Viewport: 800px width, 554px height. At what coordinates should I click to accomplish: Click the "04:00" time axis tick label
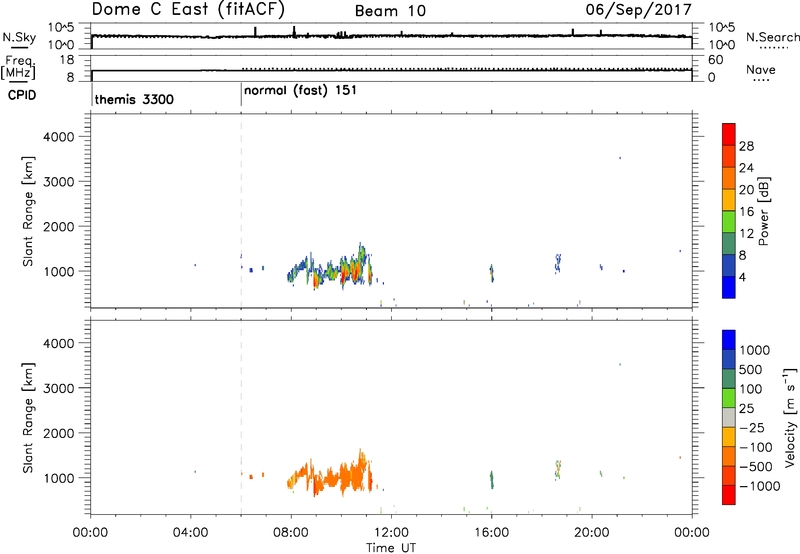[x=191, y=533]
